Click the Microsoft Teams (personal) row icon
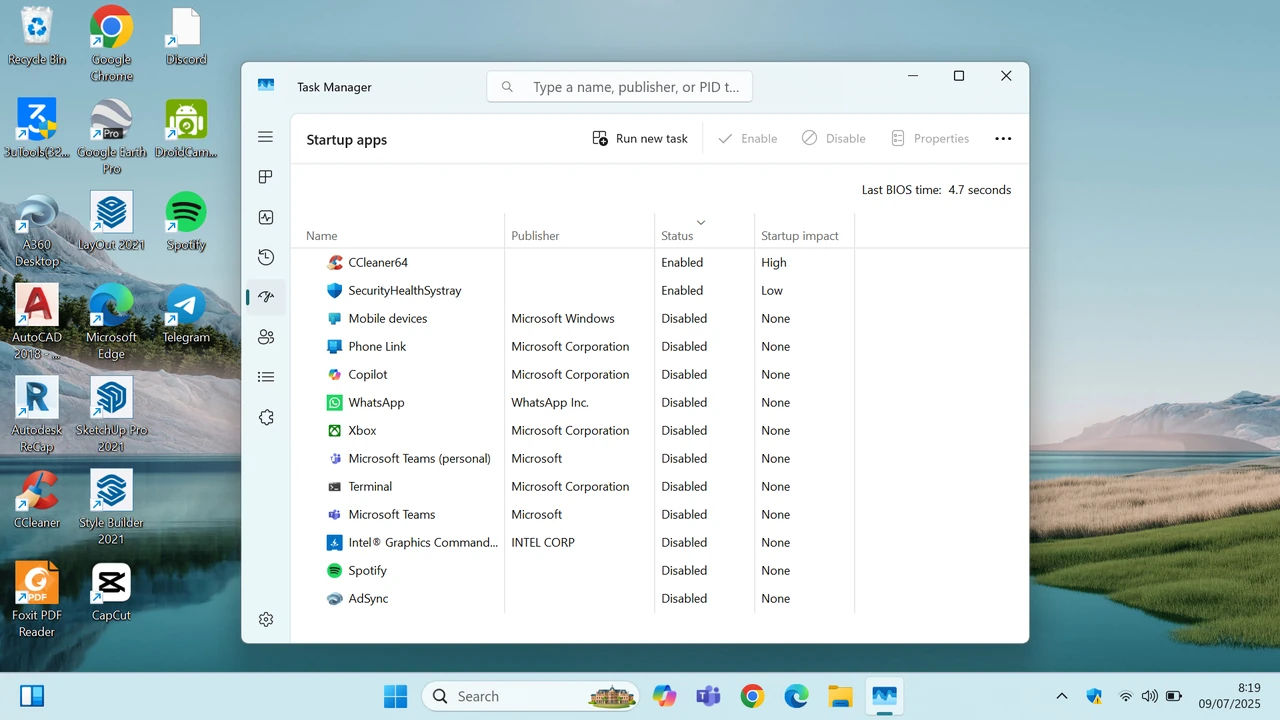Screen dimensions: 1280x720 click(335, 459)
